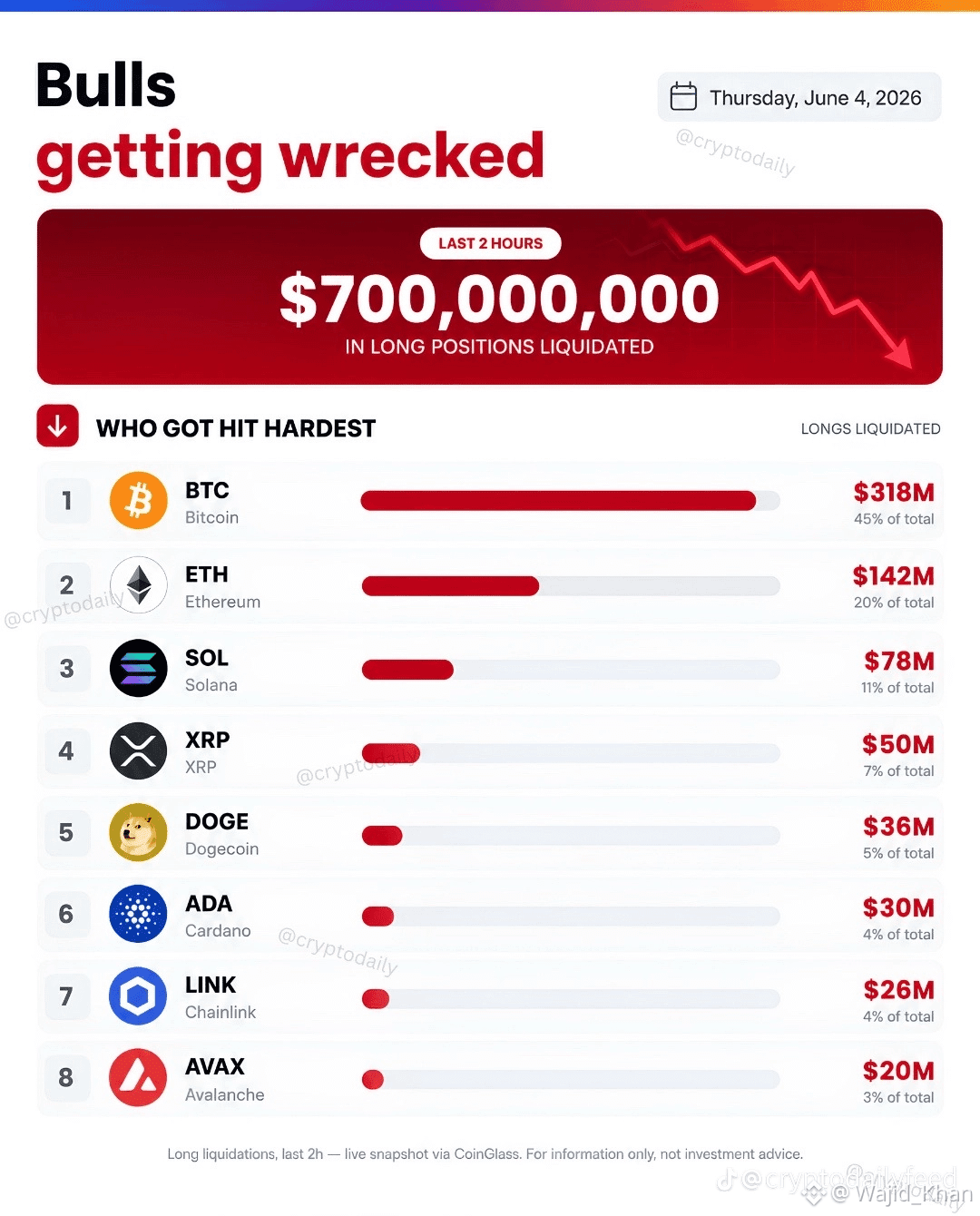This screenshot has height=1216, width=980.
Task: Click the Chainlink hexagon logo
Action: click(x=139, y=996)
